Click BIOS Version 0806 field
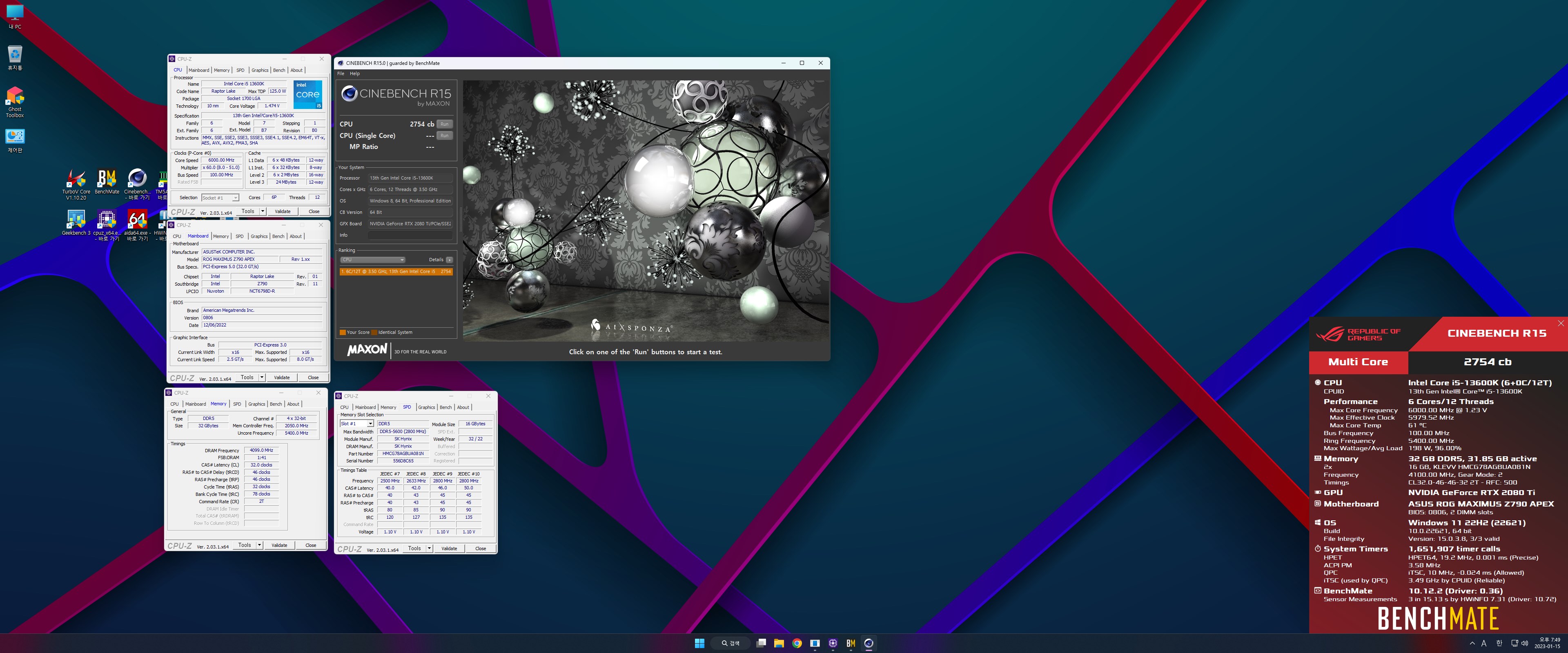Screen dimensions: 1568x653 pos(262,318)
